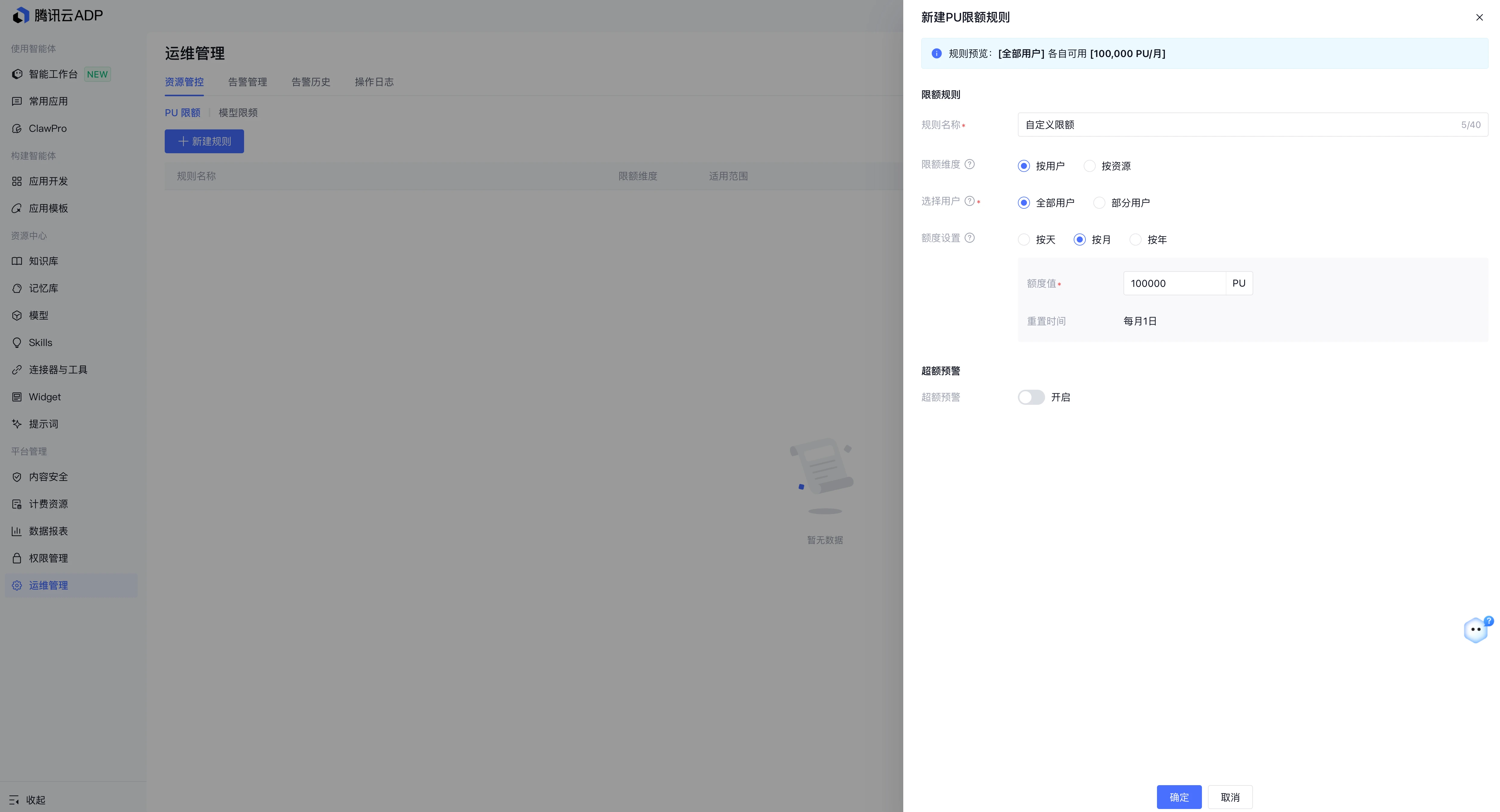Click the 额度值 input field
The height and width of the screenshot is (812, 1500).
[1174, 284]
